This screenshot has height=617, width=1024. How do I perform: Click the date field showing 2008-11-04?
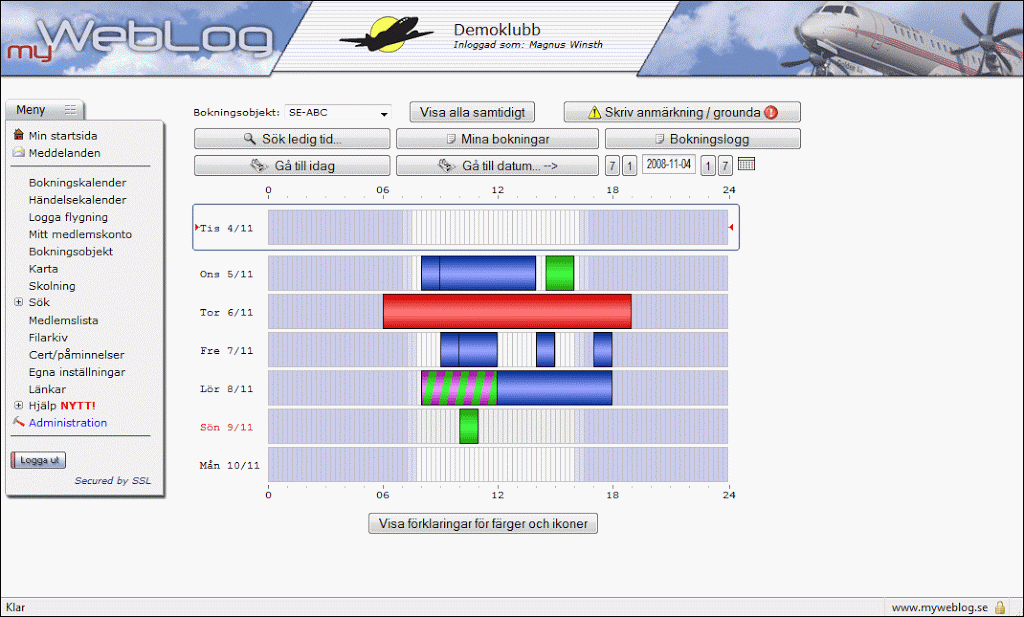669,164
